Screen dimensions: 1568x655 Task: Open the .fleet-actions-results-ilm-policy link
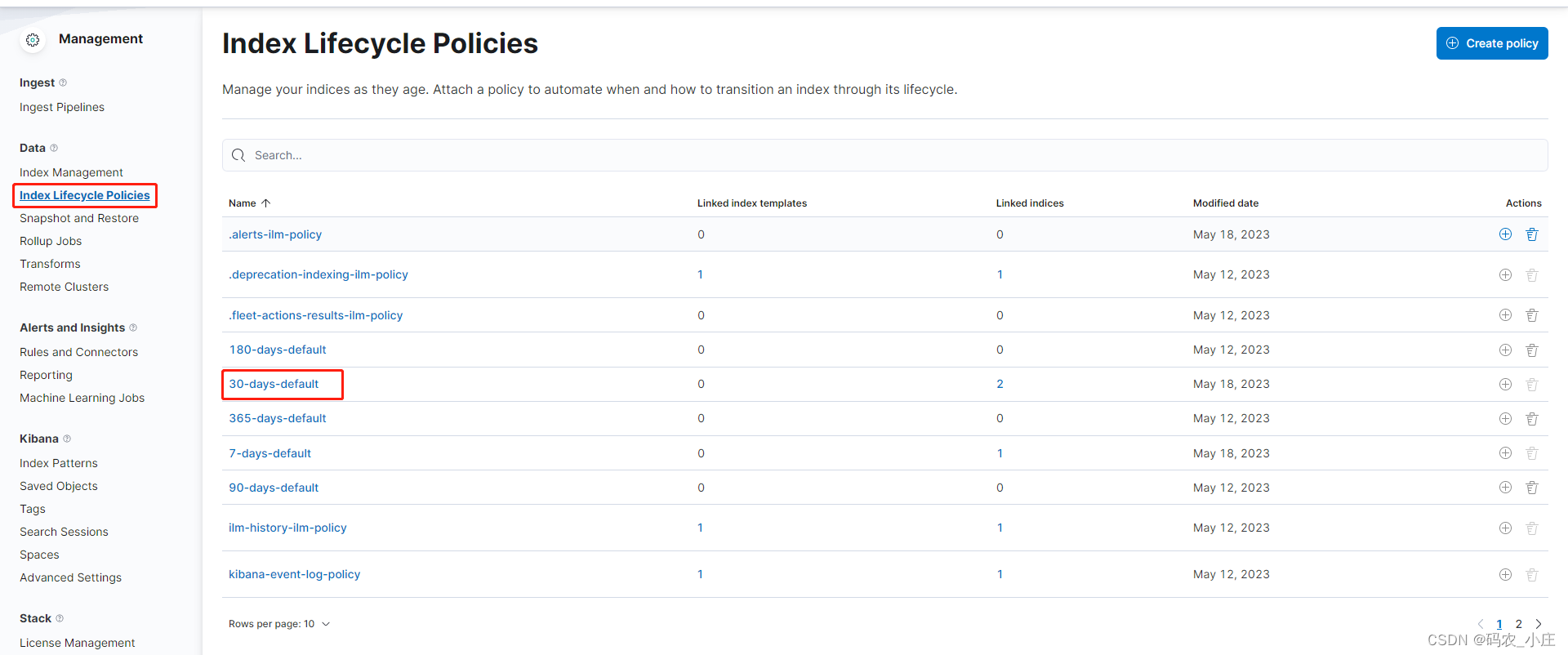316,315
